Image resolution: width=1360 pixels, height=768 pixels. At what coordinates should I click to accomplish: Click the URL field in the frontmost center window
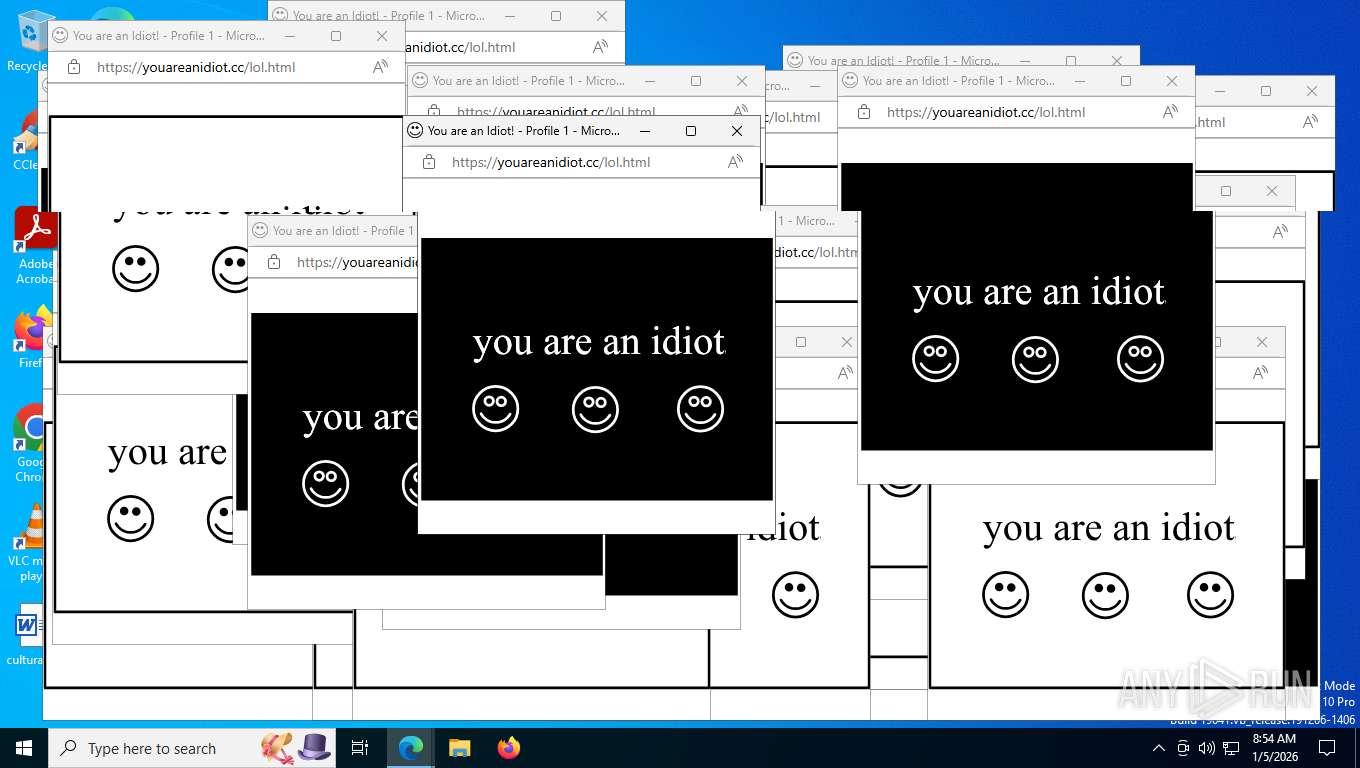(x=551, y=162)
